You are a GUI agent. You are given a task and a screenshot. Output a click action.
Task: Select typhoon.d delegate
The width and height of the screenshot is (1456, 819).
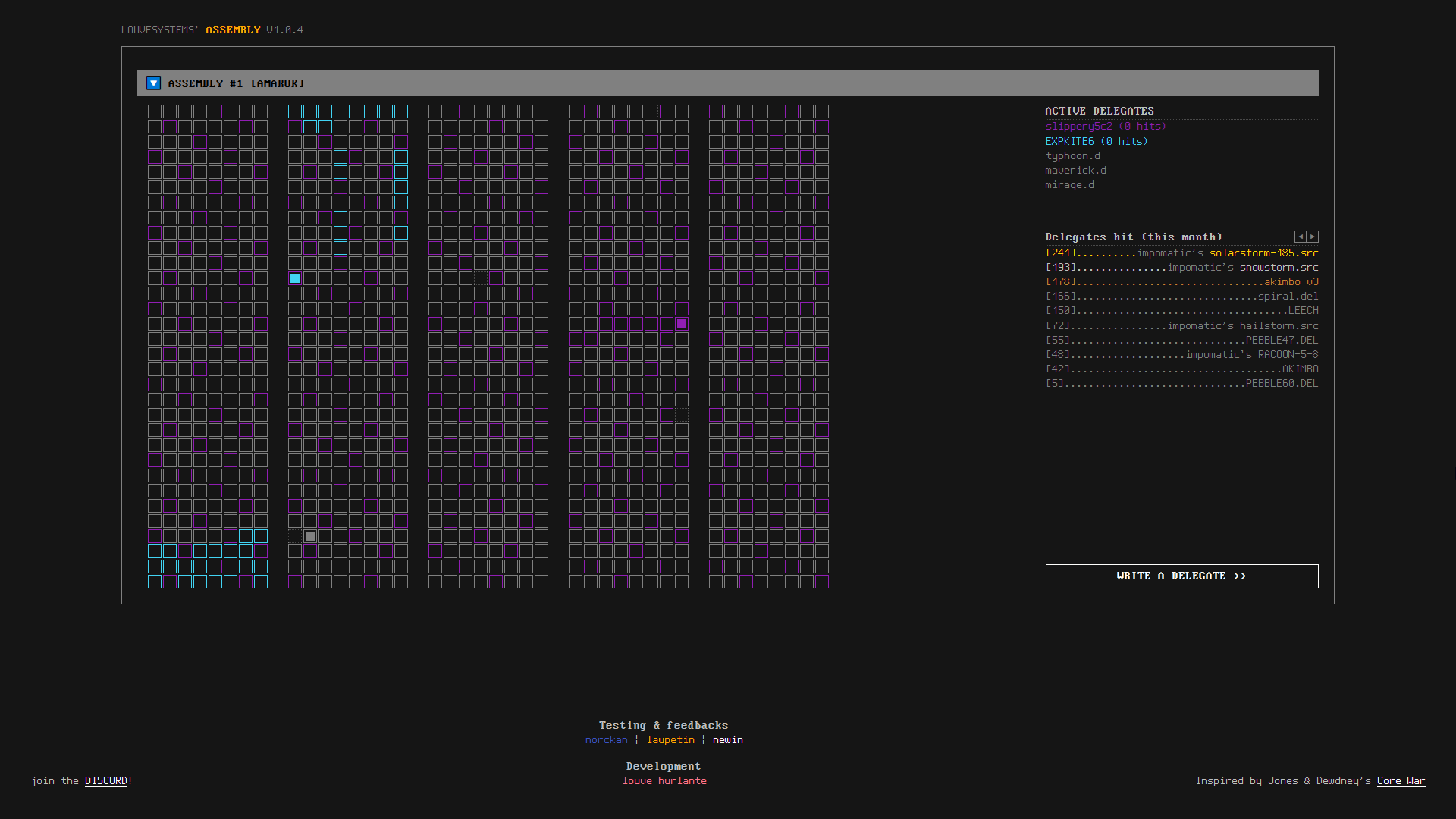[x=1072, y=155]
